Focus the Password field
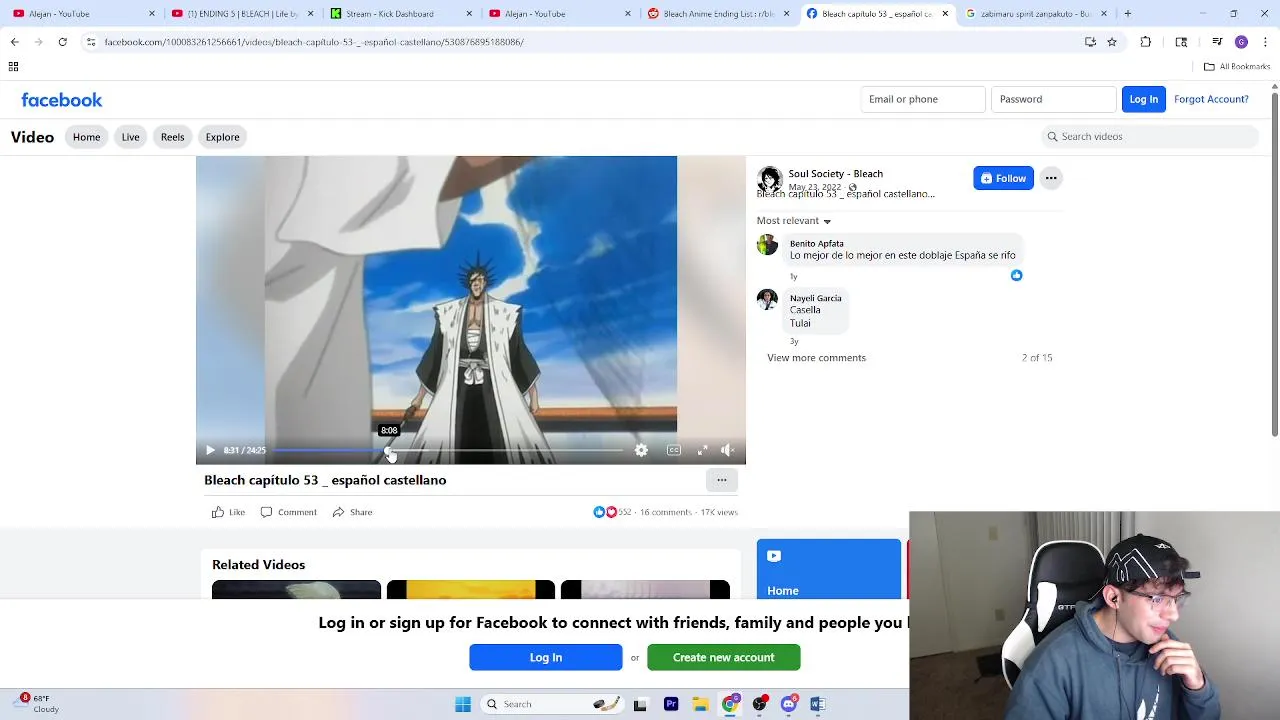Image resolution: width=1280 pixels, height=720 pixels. [1053, 99]
